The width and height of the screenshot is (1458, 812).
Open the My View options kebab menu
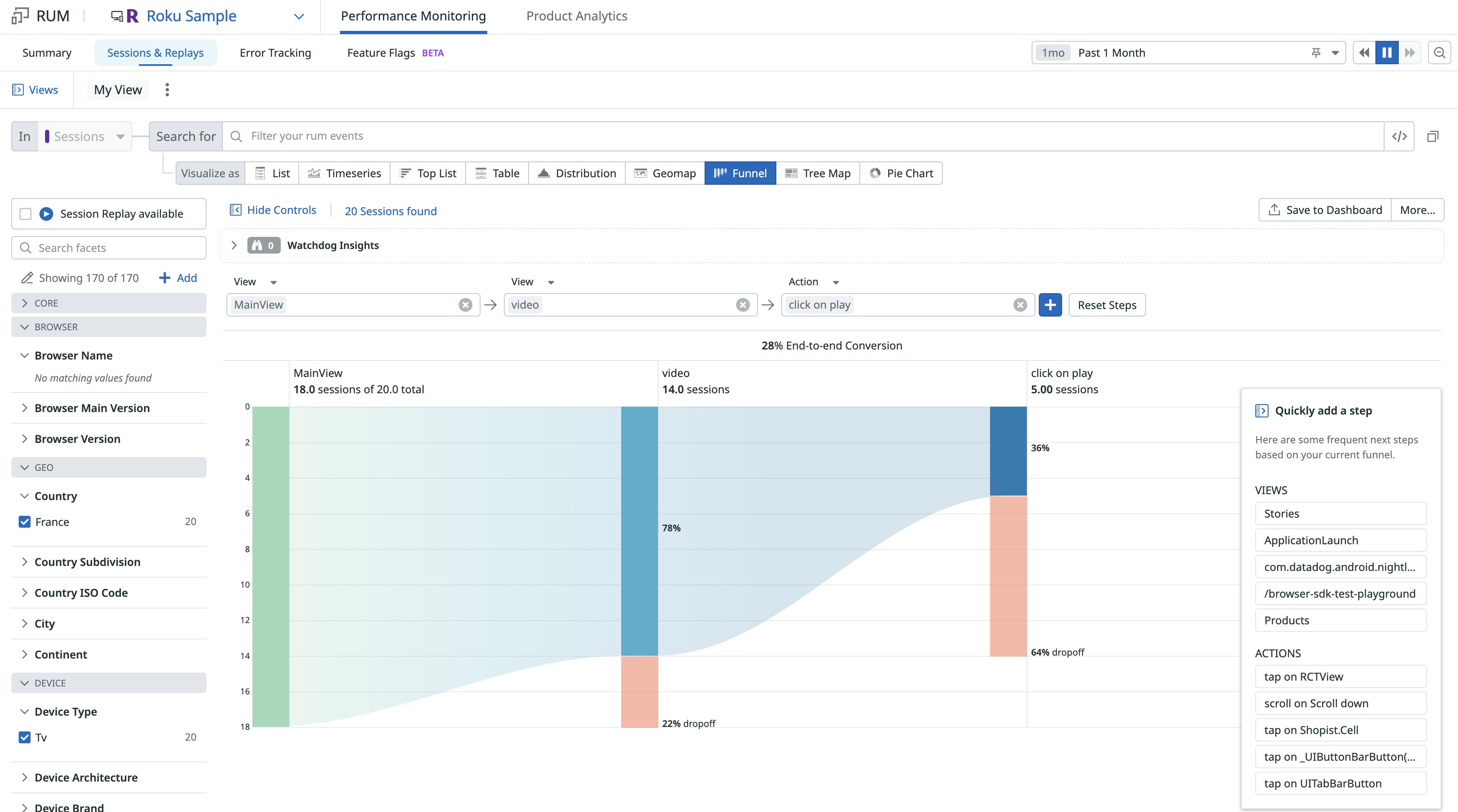[x=167, y=89]
